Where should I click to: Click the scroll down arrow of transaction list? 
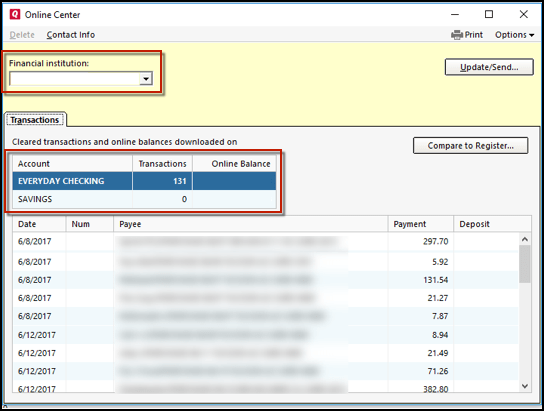525,386
